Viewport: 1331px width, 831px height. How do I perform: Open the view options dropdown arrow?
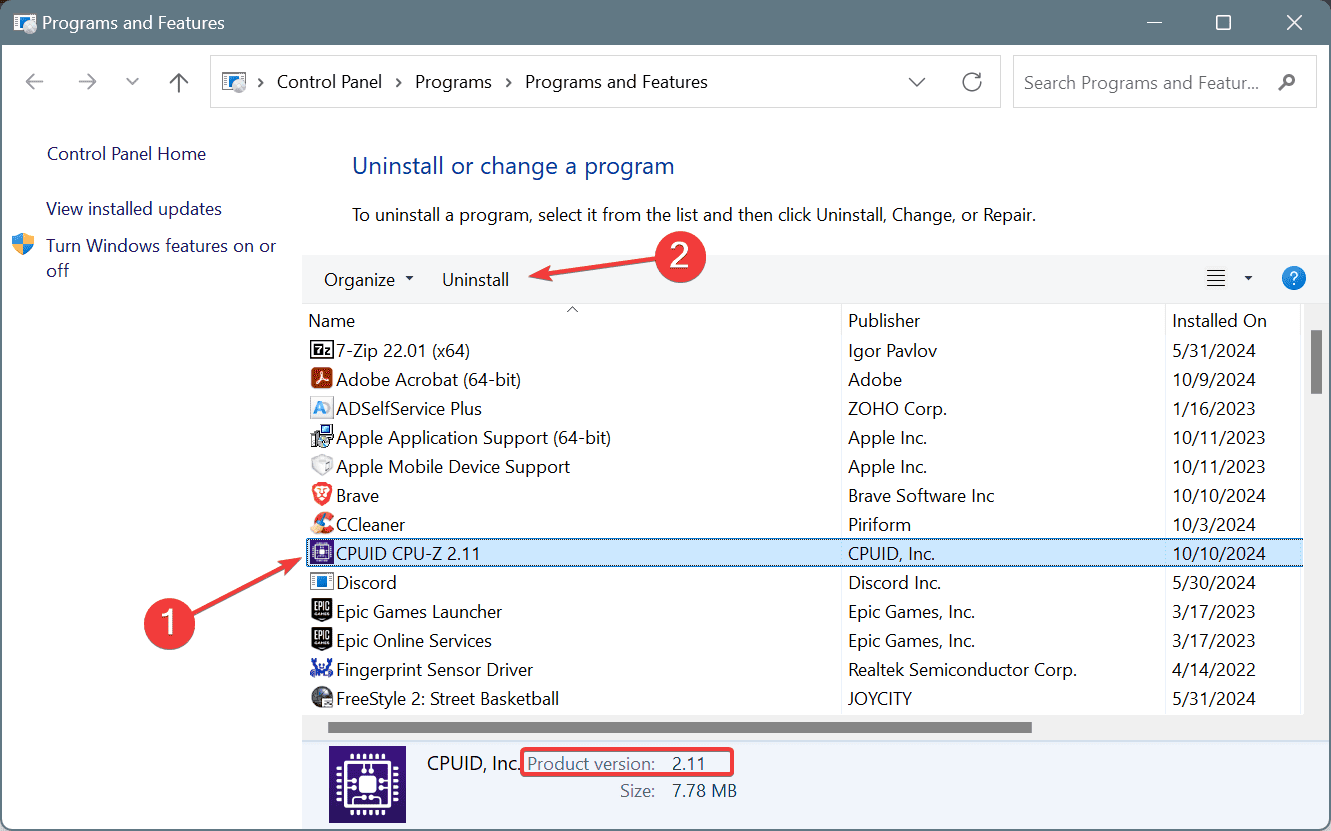[1248, 279]
